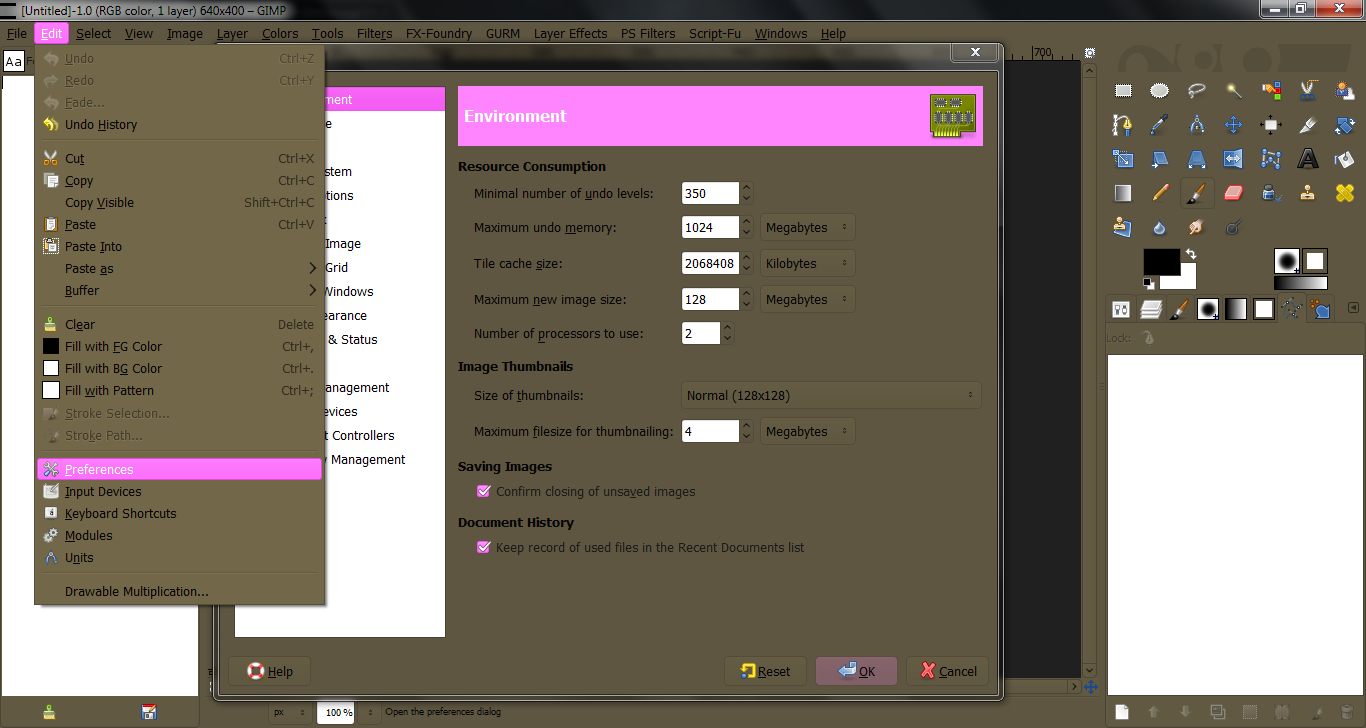Open the active gradient indicator

pos(1301,283)
